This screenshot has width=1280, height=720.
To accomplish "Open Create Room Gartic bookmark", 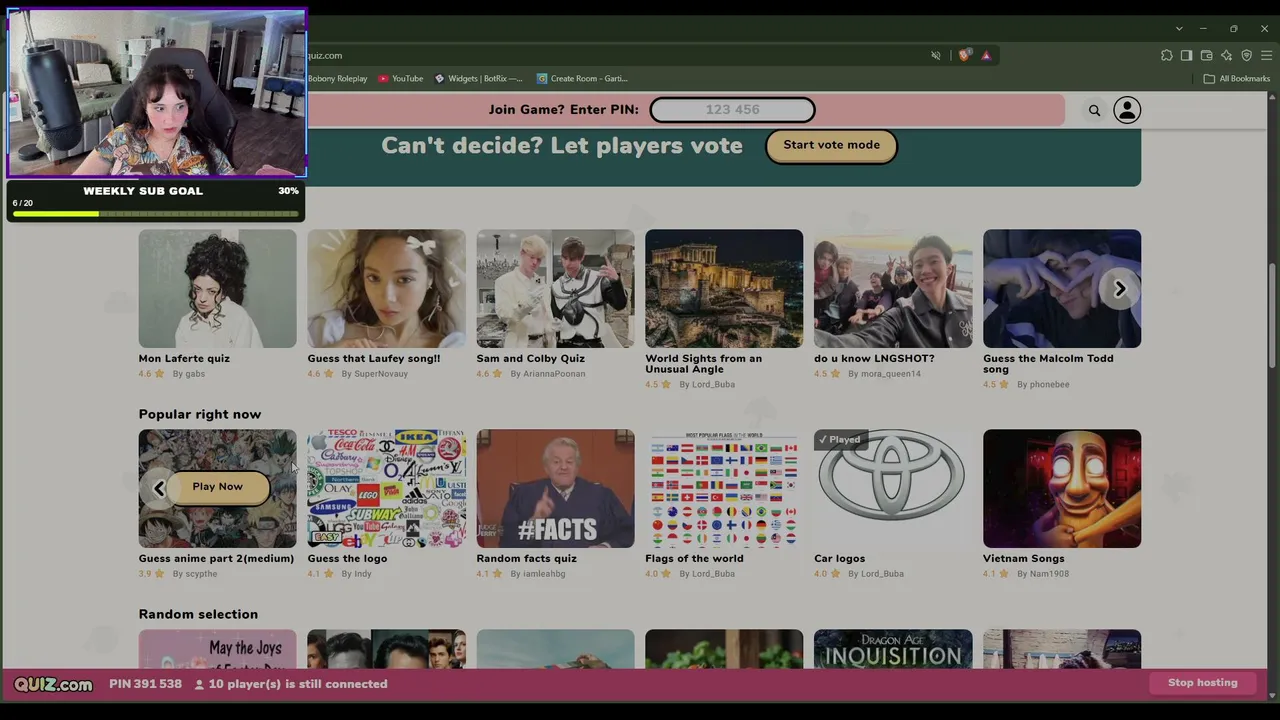I will point(582,79).
